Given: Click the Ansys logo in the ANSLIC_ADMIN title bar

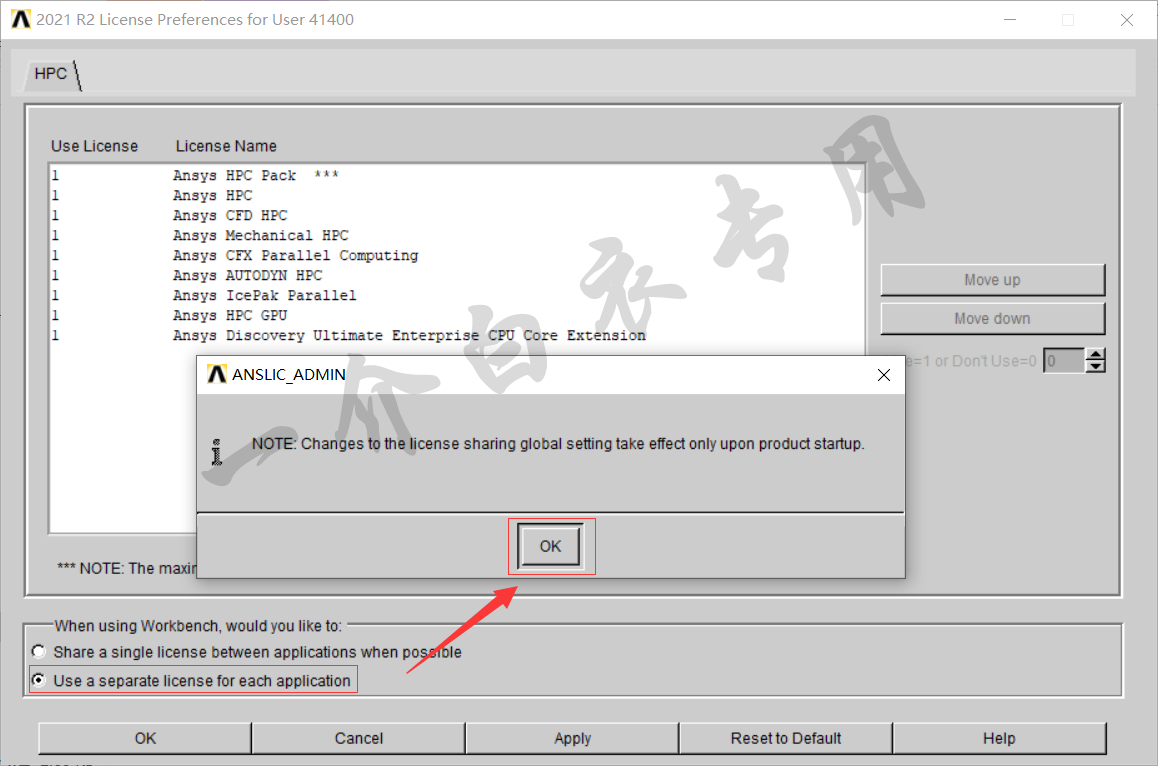Looking at the screenshot, I should (216, 375).
